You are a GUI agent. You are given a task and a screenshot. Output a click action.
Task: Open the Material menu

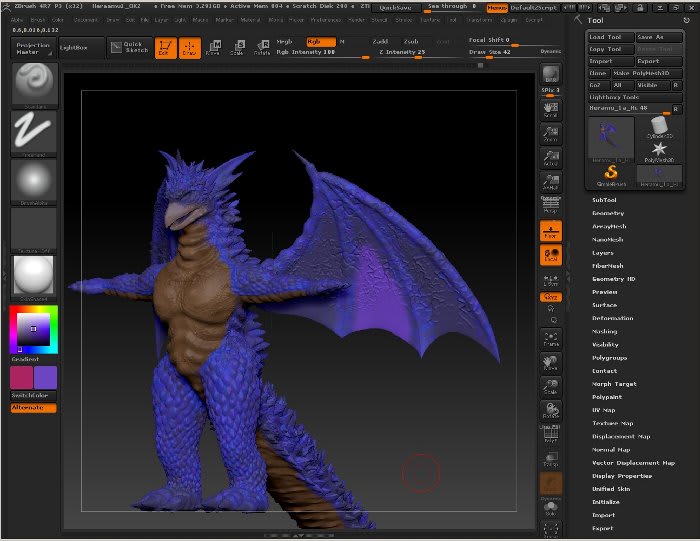(250, 20)
